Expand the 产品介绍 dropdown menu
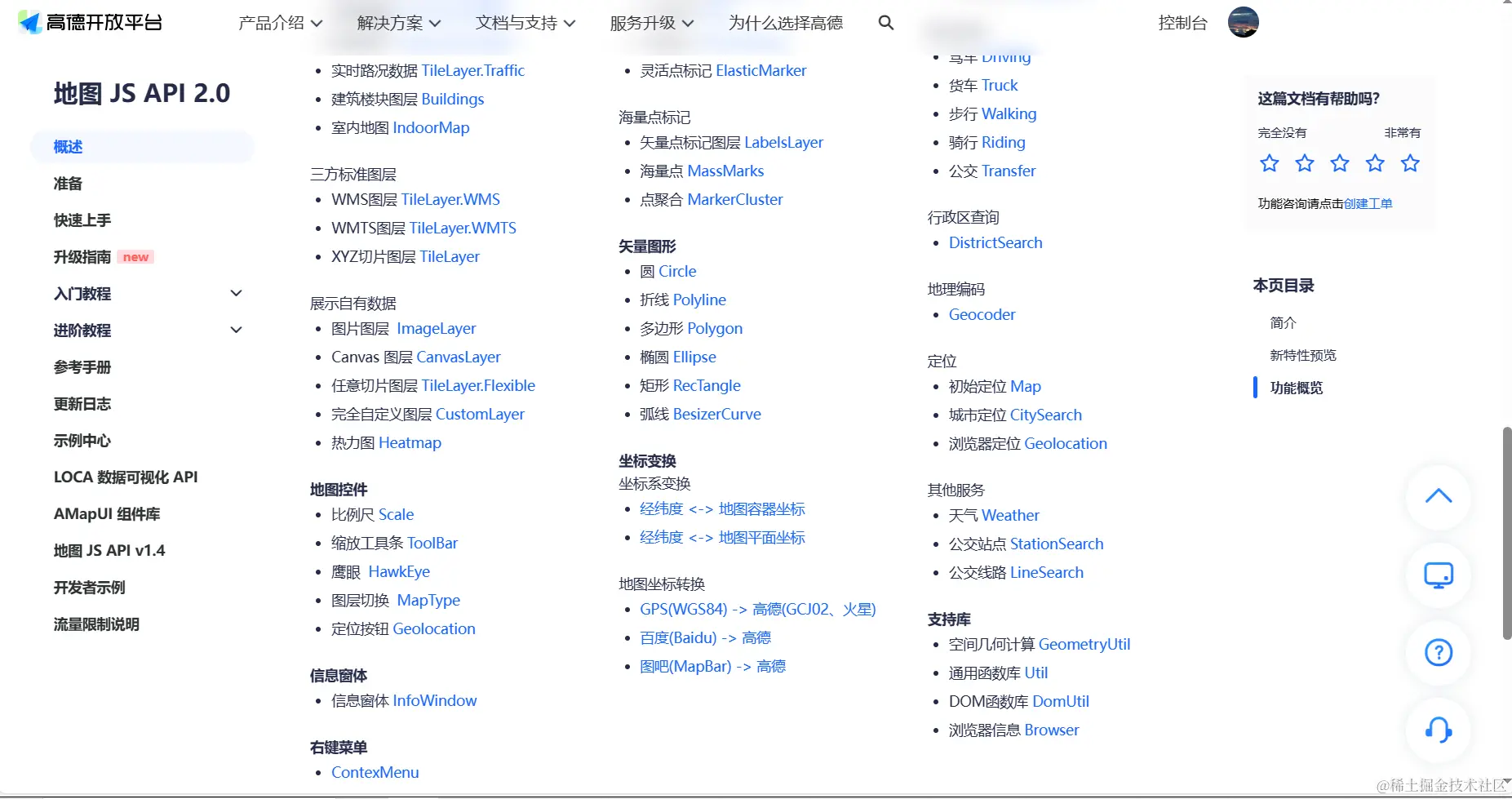The height and width of the screenshot is (799, 1512). click(x=280, y=23)
